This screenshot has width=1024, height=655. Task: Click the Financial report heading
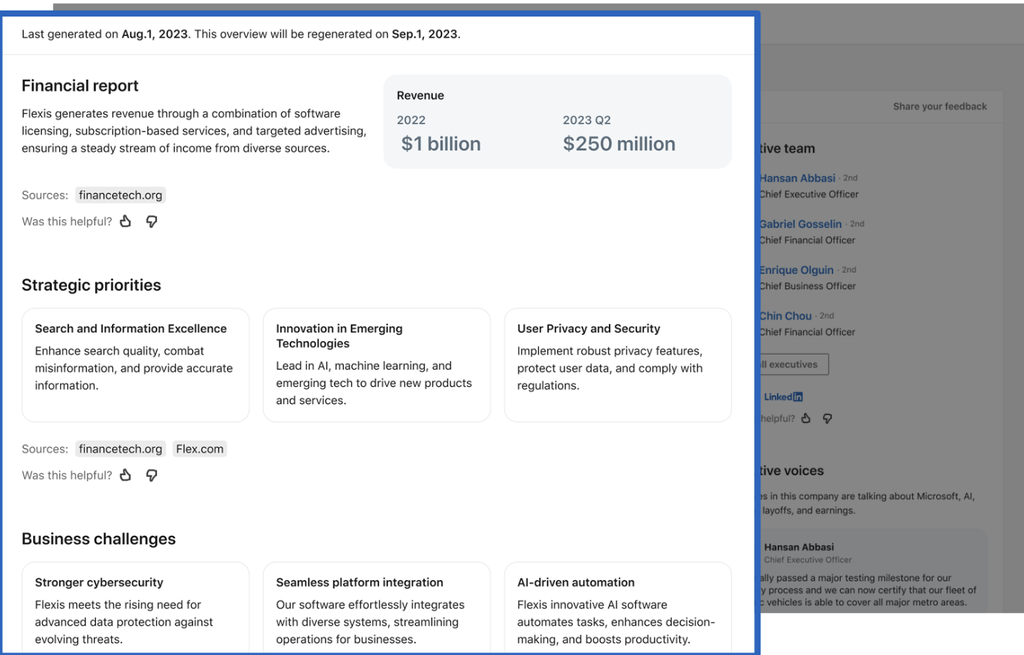(x=80, y=86)
